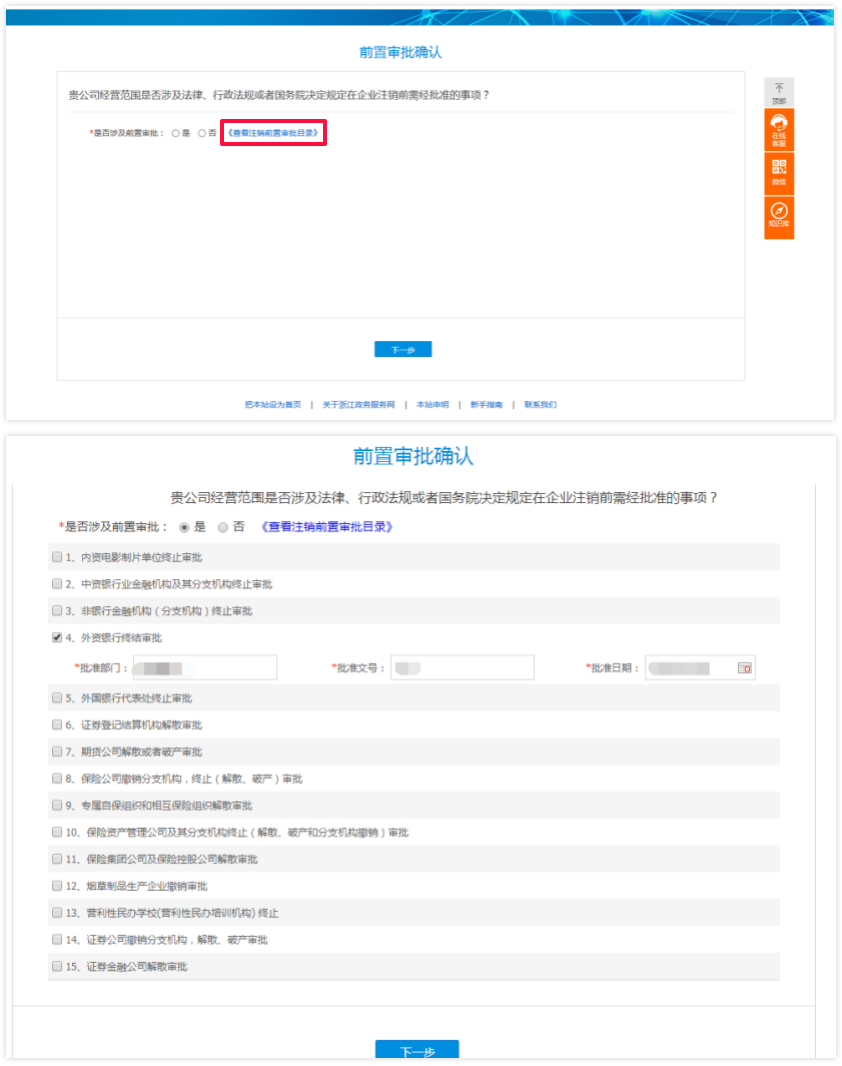Open 新手指南 footer link
Screen dimensions: 842x1066
487,405
